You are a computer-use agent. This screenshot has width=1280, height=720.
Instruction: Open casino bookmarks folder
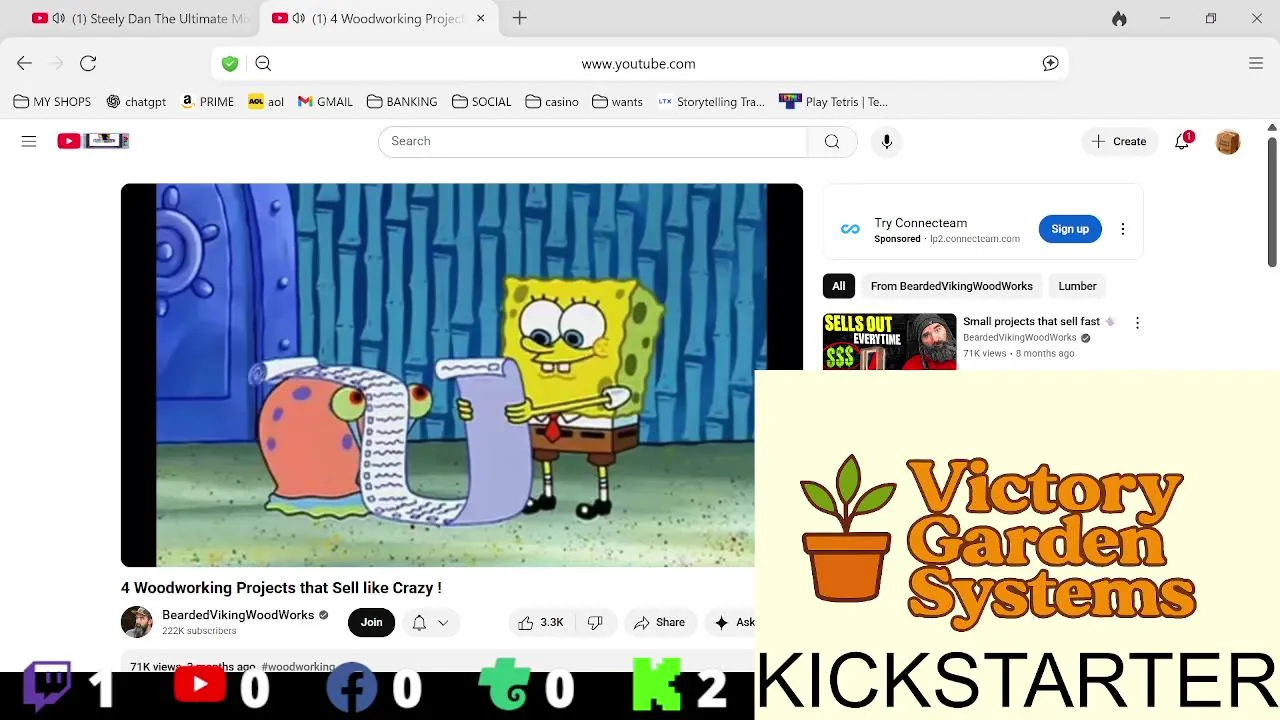pyautogui.click(x=551, y=102)
